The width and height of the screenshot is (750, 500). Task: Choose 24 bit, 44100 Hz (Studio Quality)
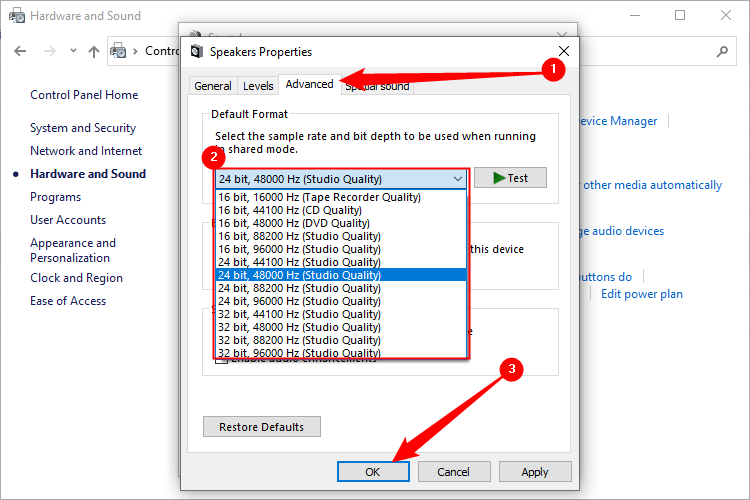(x=341, y=262)
